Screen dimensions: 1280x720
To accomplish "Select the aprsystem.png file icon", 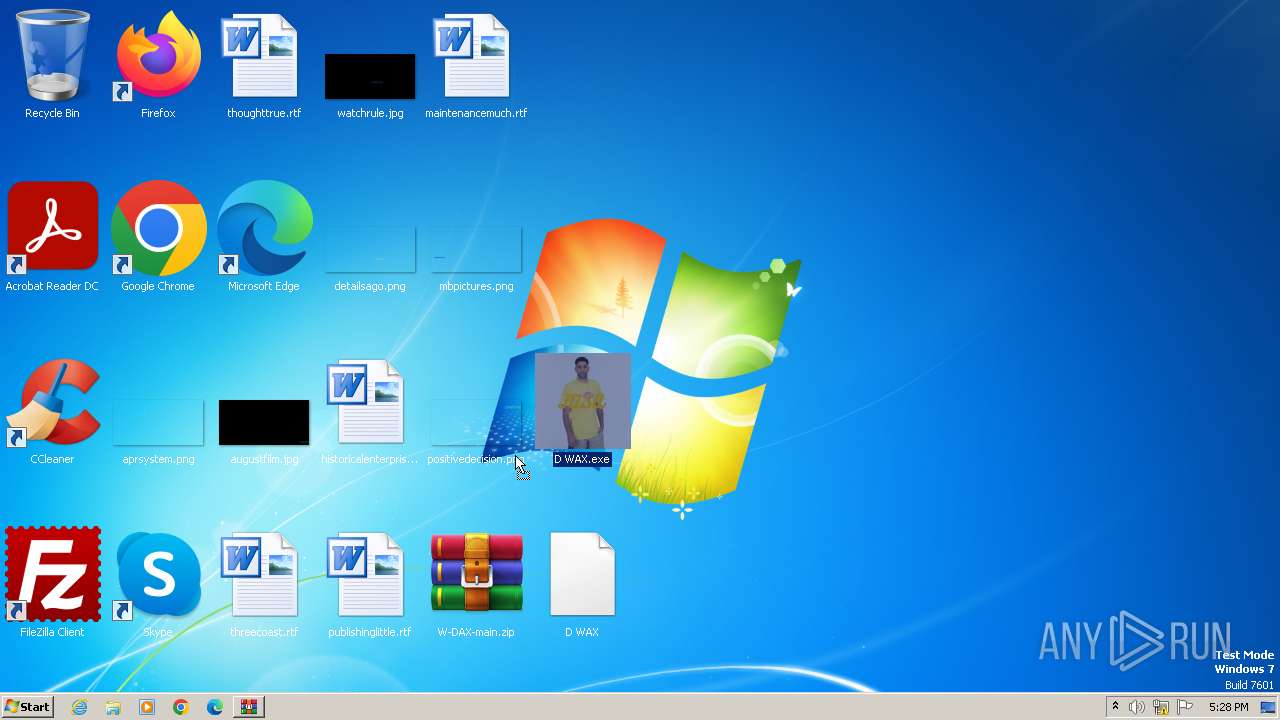I will pyautogui.click(x=158, y=422).
